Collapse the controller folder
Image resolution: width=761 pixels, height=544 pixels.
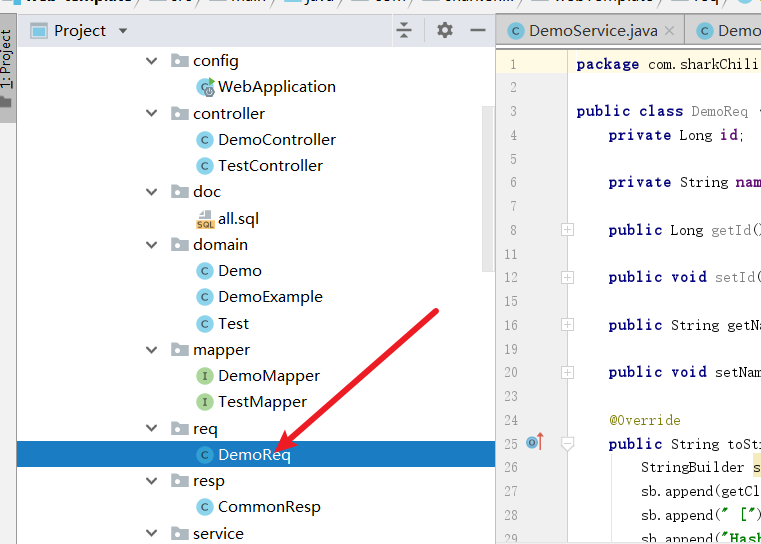tap(152, 114)
